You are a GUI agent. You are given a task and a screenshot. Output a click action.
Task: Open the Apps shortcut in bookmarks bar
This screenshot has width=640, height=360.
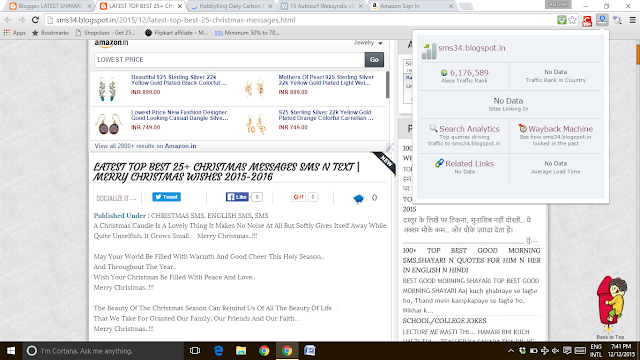click(15, 33)
